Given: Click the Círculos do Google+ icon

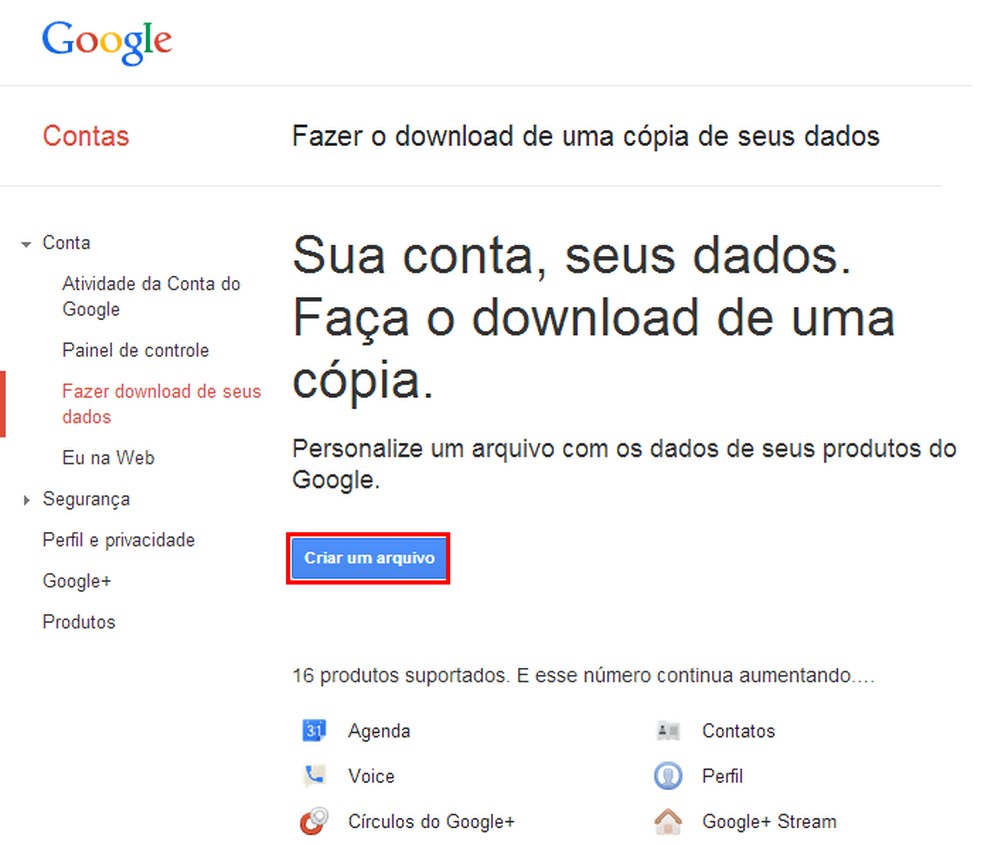Looking at the screenshot, I should pyautogui.click(x=314, y=822).
